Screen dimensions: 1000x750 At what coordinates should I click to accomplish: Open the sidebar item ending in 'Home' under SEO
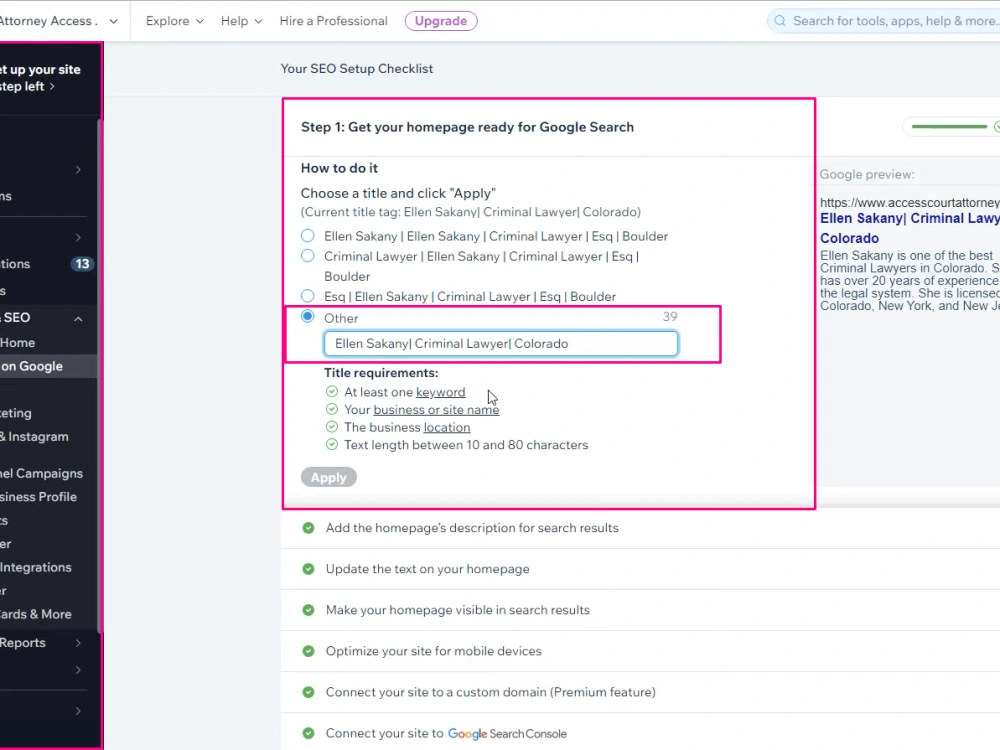(x=18, y=342)
